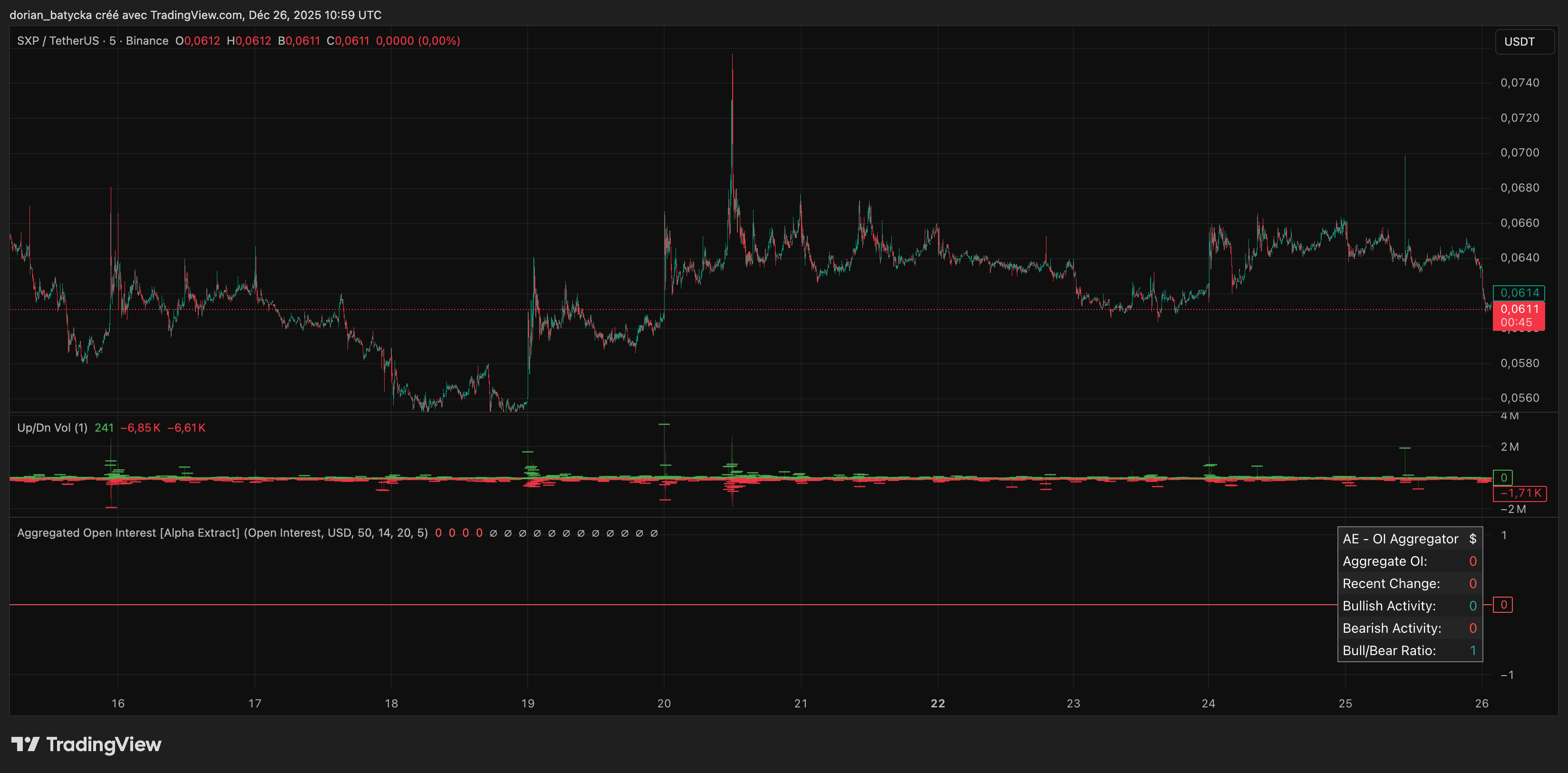Click the AE - OI Aggregator table header

coord(1400,539)
